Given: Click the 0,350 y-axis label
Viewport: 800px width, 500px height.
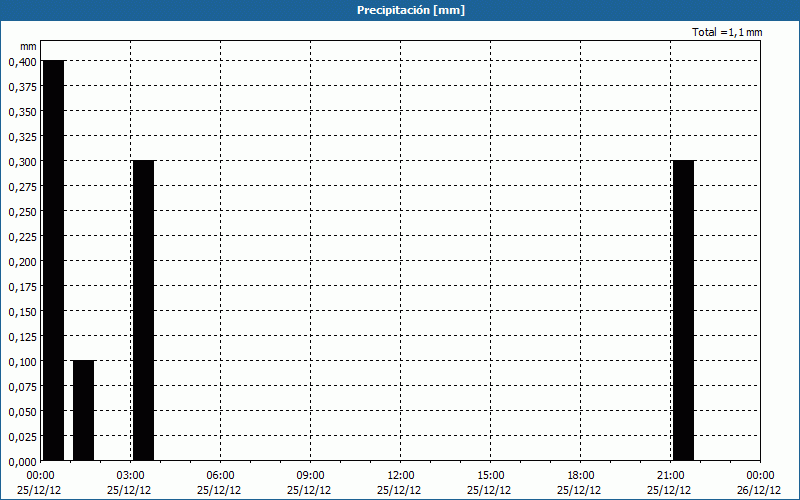Looking at the screenshot, I should [22, 112].
